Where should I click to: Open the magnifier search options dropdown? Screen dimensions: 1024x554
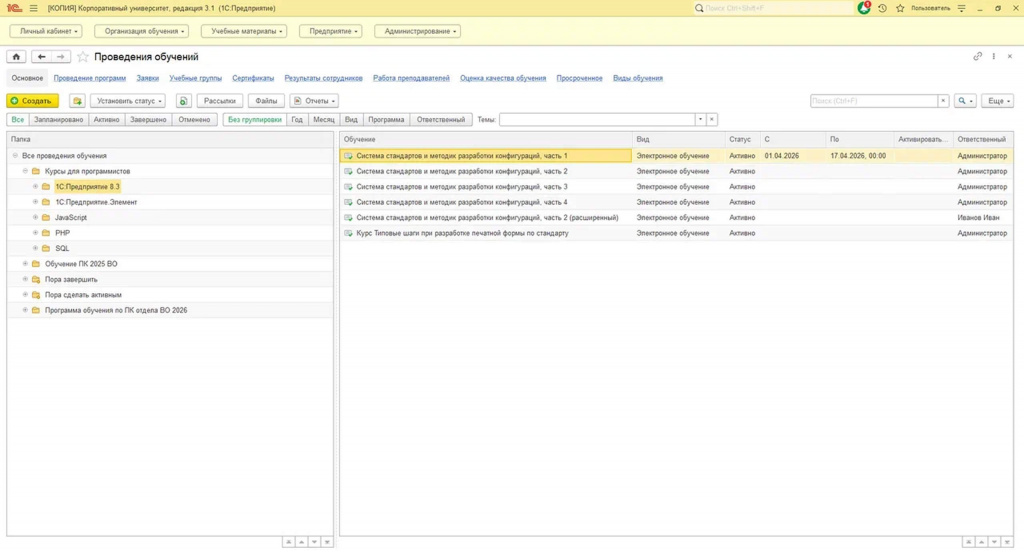tap(965, 101)
